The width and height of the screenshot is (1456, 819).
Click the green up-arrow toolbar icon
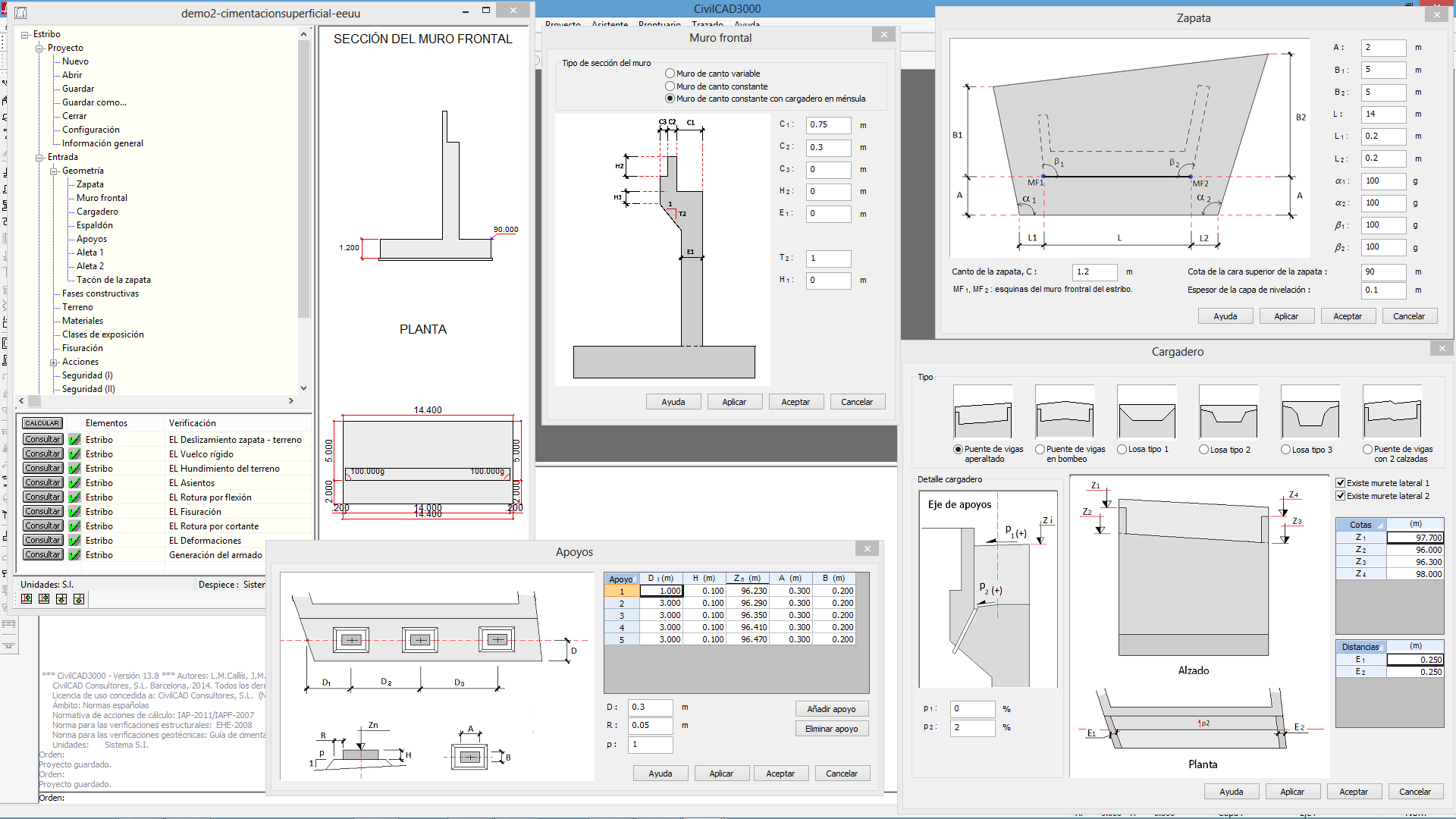79,599
